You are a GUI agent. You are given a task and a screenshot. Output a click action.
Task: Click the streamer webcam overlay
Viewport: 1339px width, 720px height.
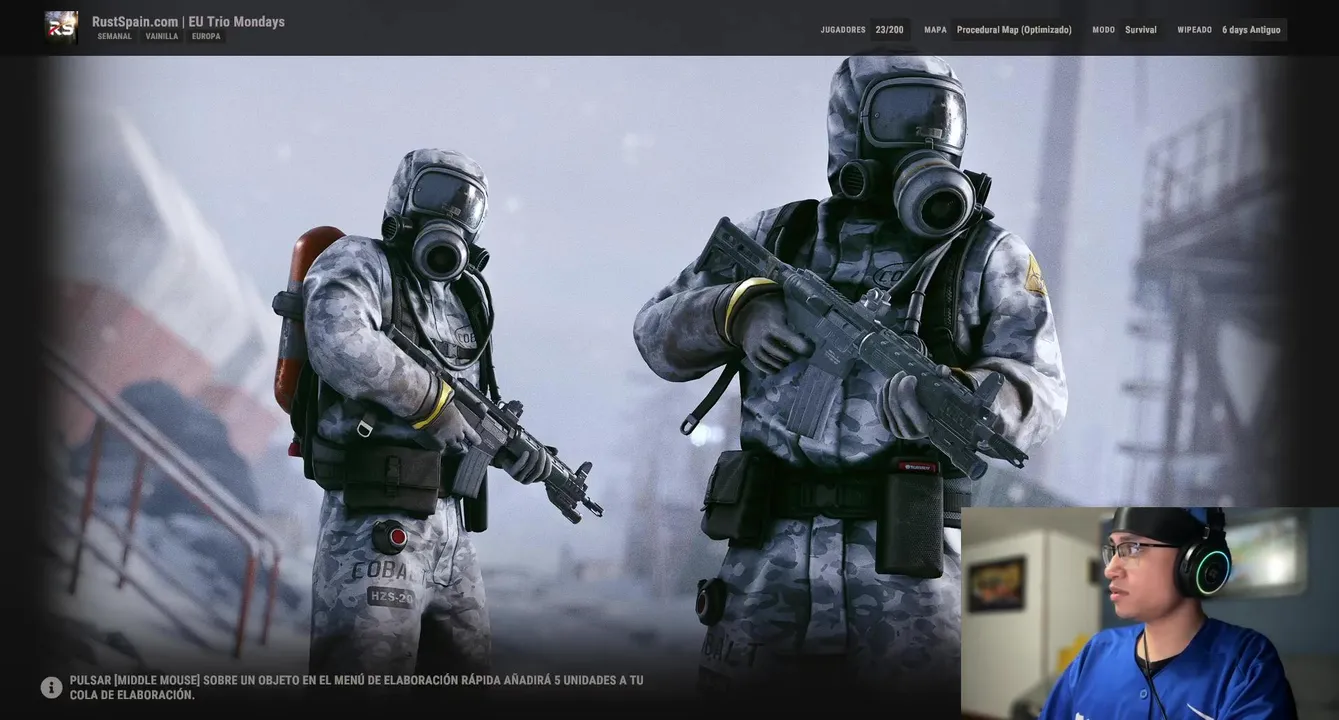(x=1150, y=613)
